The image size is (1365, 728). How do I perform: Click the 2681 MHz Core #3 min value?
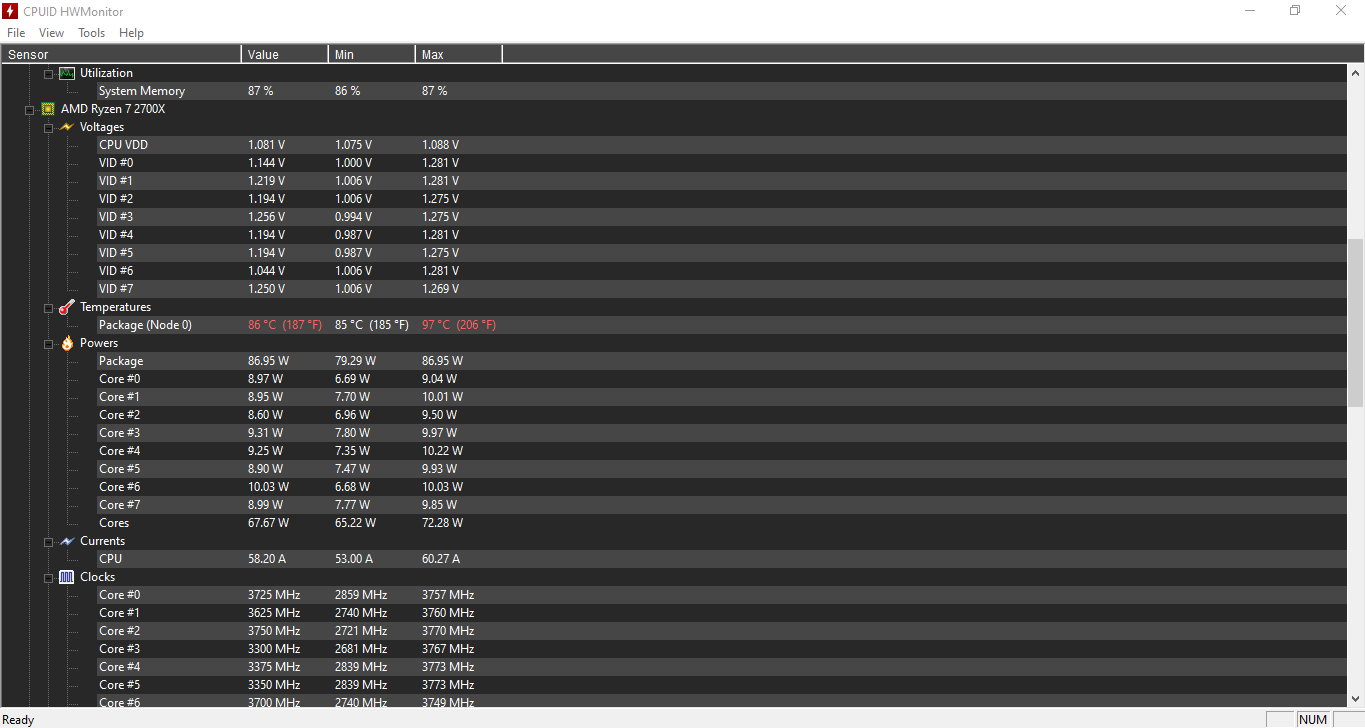click(361, 649)
